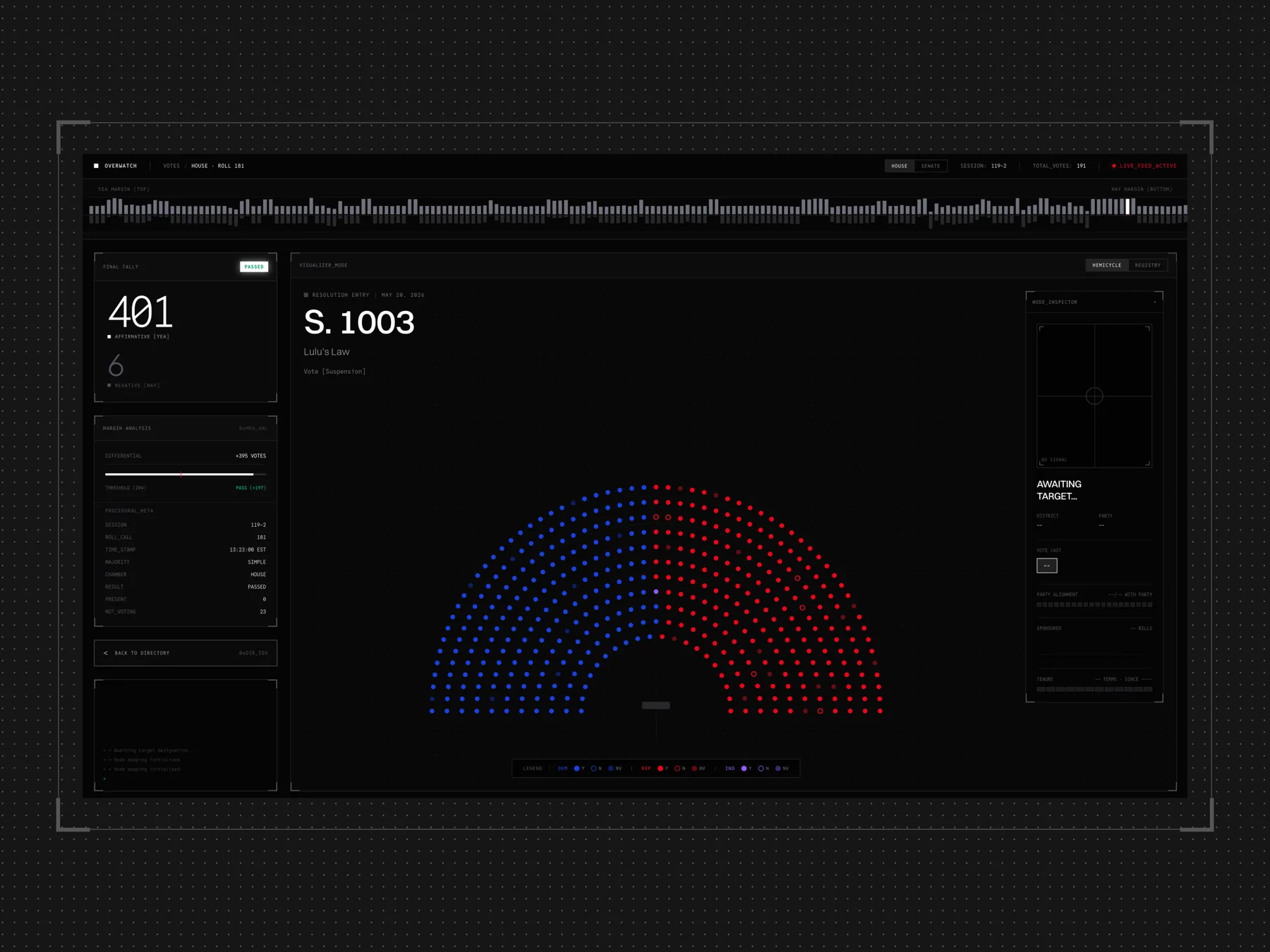Click the REP not-voting legend dot
The image size is (1270, 952).
coord(694,769)
